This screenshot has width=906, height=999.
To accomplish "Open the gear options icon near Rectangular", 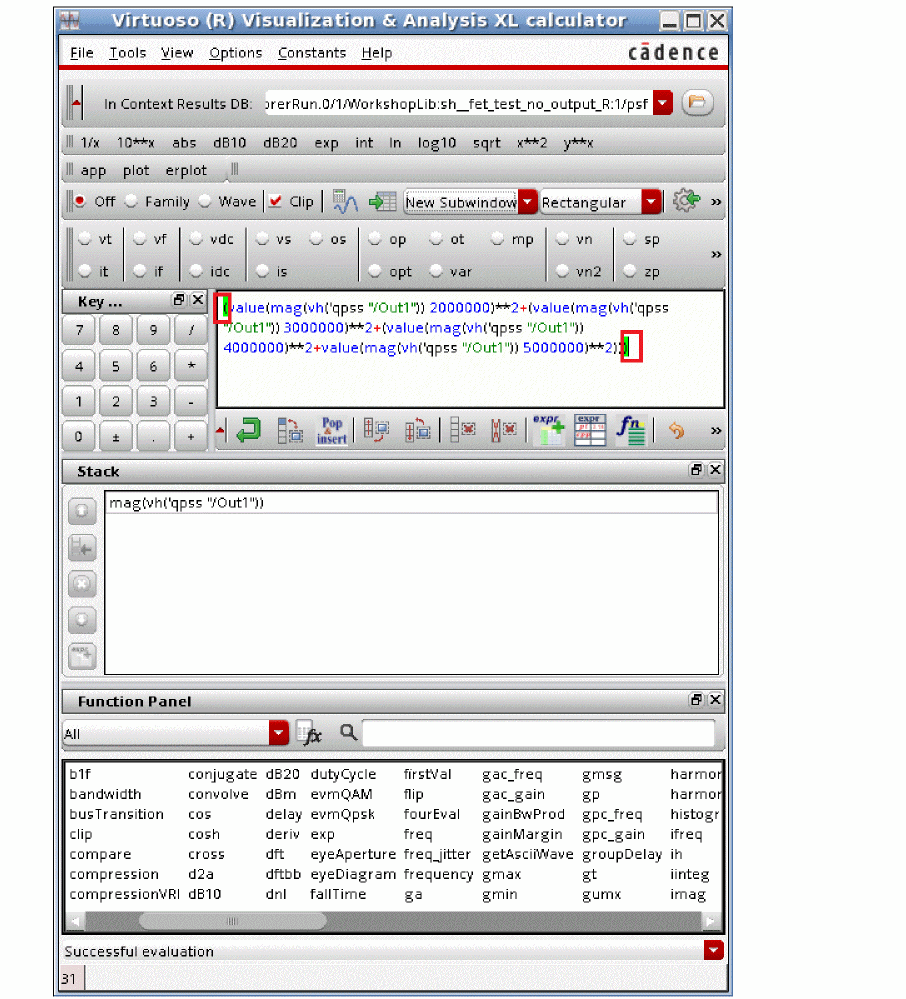I will [x=686, y=201].
